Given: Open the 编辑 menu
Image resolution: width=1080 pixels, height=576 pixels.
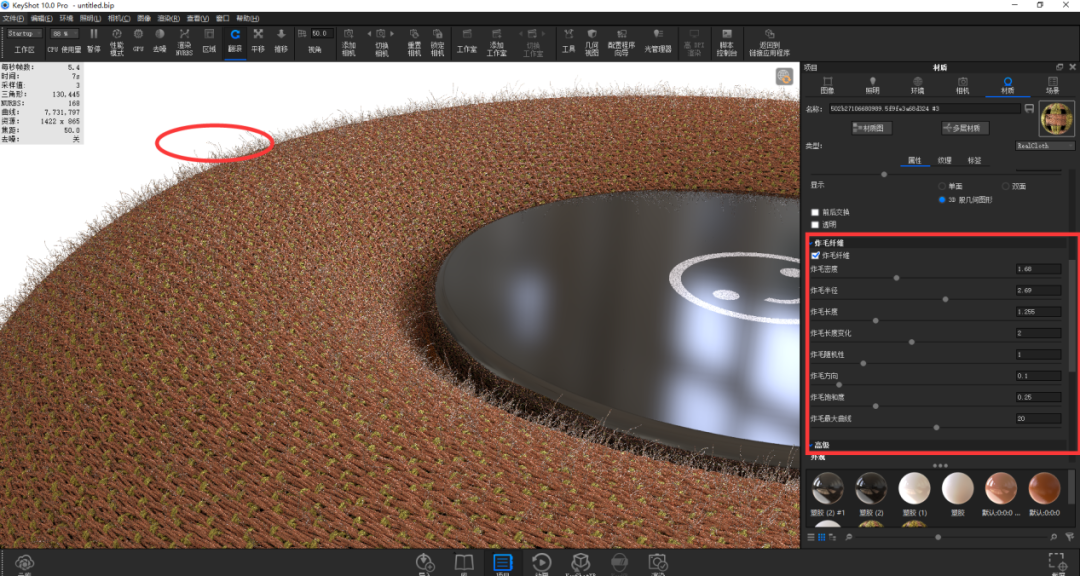Looking at the screenshot, I should pyautogui.click(x=42, y=18).
